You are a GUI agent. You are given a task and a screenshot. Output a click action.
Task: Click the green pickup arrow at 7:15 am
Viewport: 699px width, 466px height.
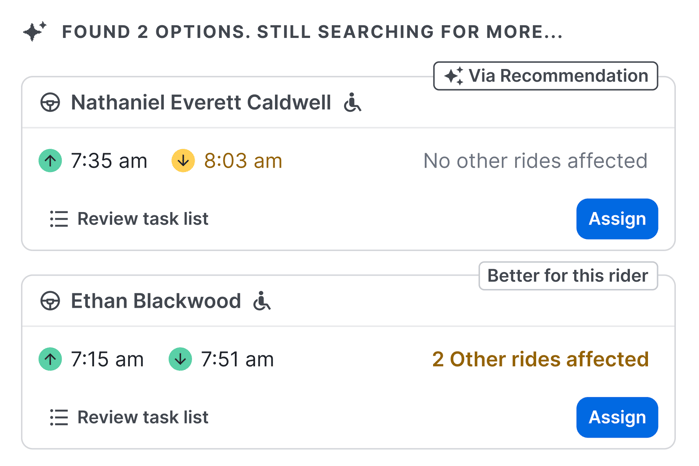click(x=50, y=359)
